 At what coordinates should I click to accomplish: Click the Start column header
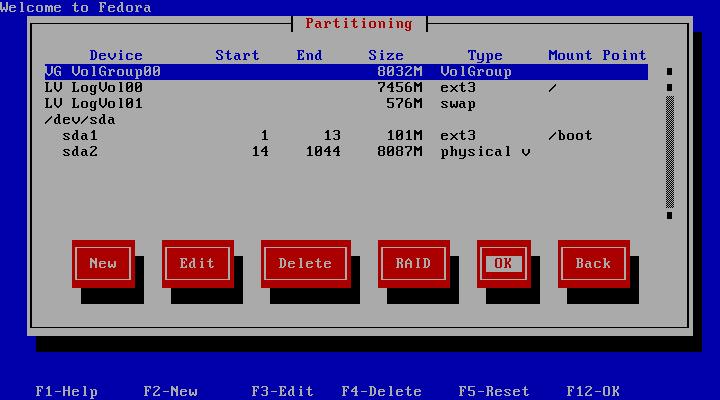[237, 56]
